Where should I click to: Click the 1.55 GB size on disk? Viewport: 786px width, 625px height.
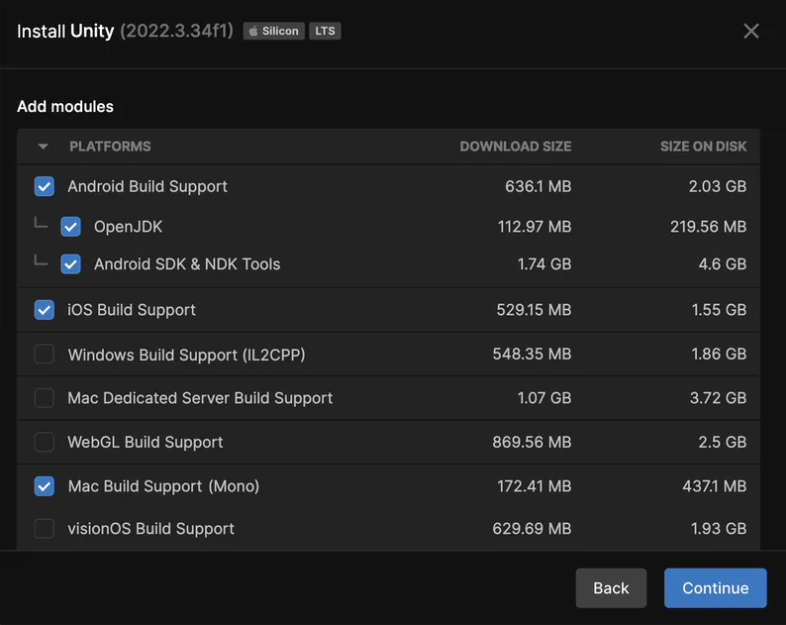(x=719, y=310)
